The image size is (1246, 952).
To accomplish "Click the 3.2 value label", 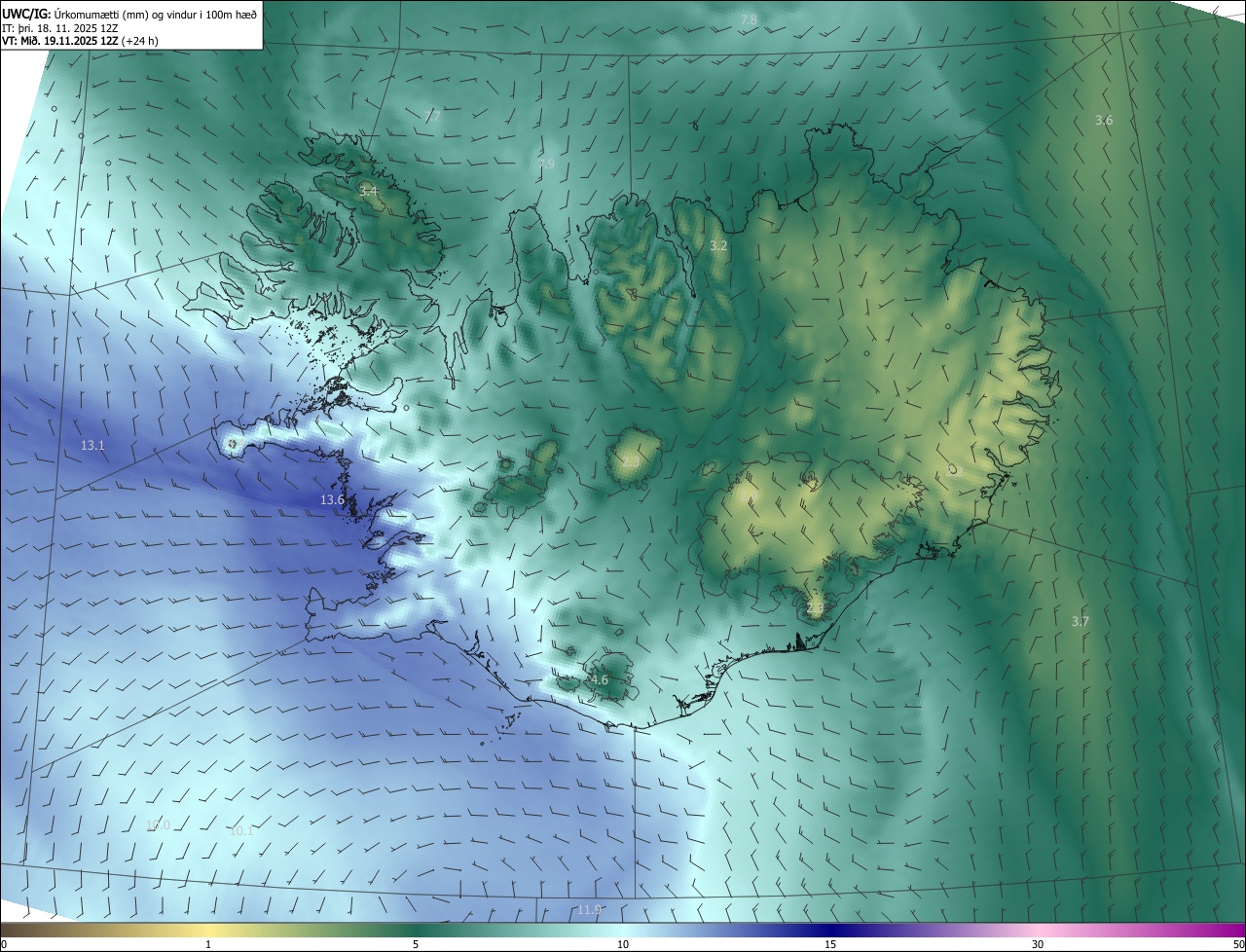I will [718, 245].
